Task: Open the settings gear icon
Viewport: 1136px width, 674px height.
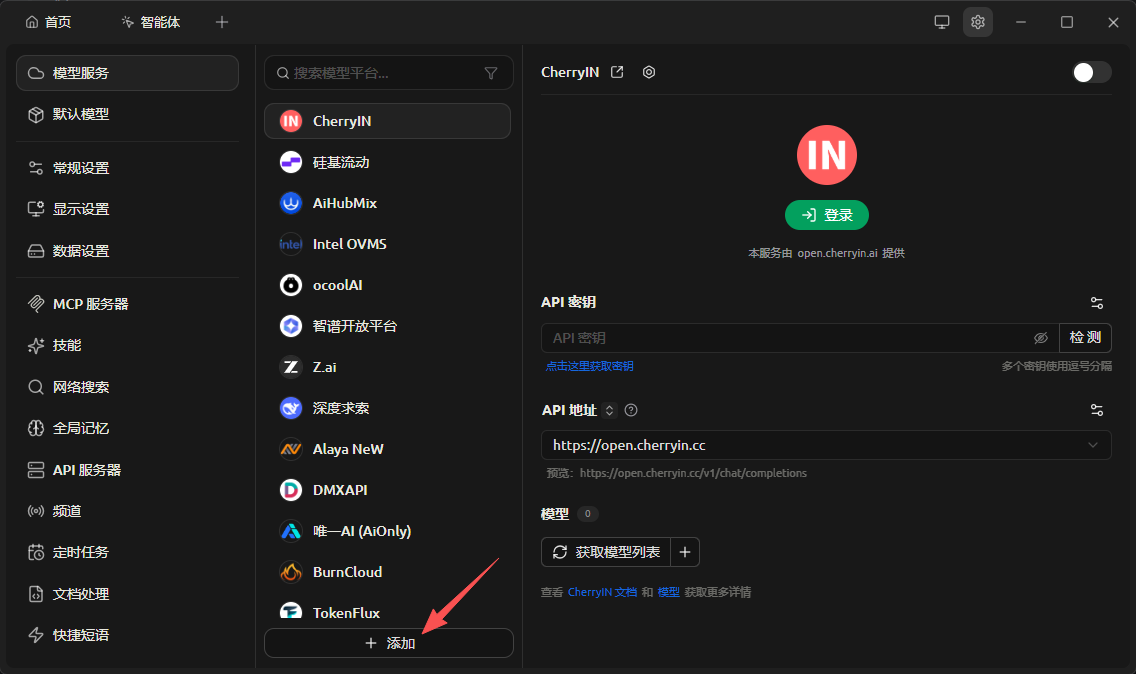Action: (978, 22)
